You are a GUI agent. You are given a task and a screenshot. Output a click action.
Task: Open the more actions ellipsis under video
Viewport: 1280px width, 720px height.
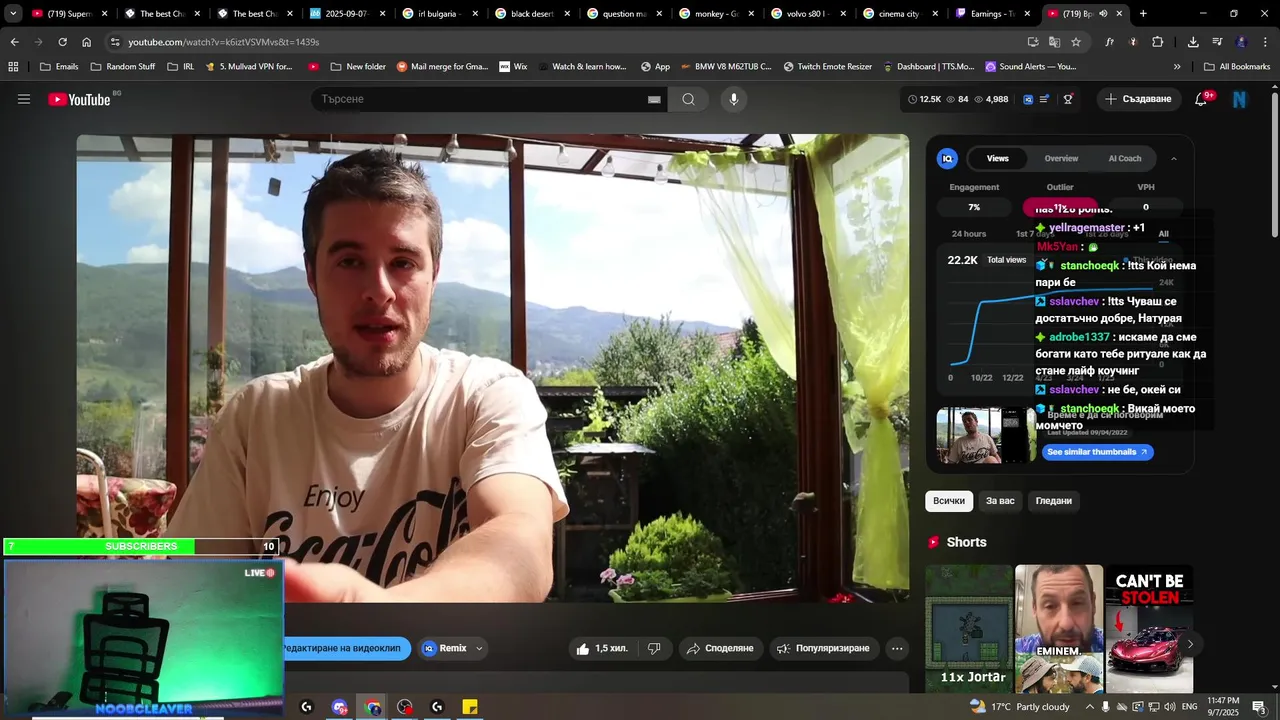click(897, 648)
